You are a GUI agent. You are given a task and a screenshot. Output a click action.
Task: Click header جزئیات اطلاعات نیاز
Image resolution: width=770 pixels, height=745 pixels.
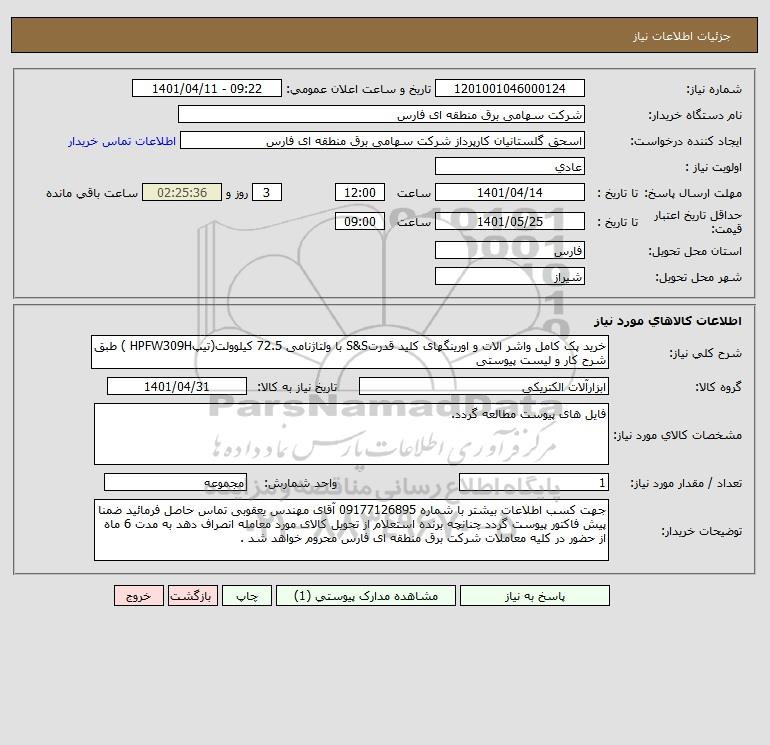point(682,36)
